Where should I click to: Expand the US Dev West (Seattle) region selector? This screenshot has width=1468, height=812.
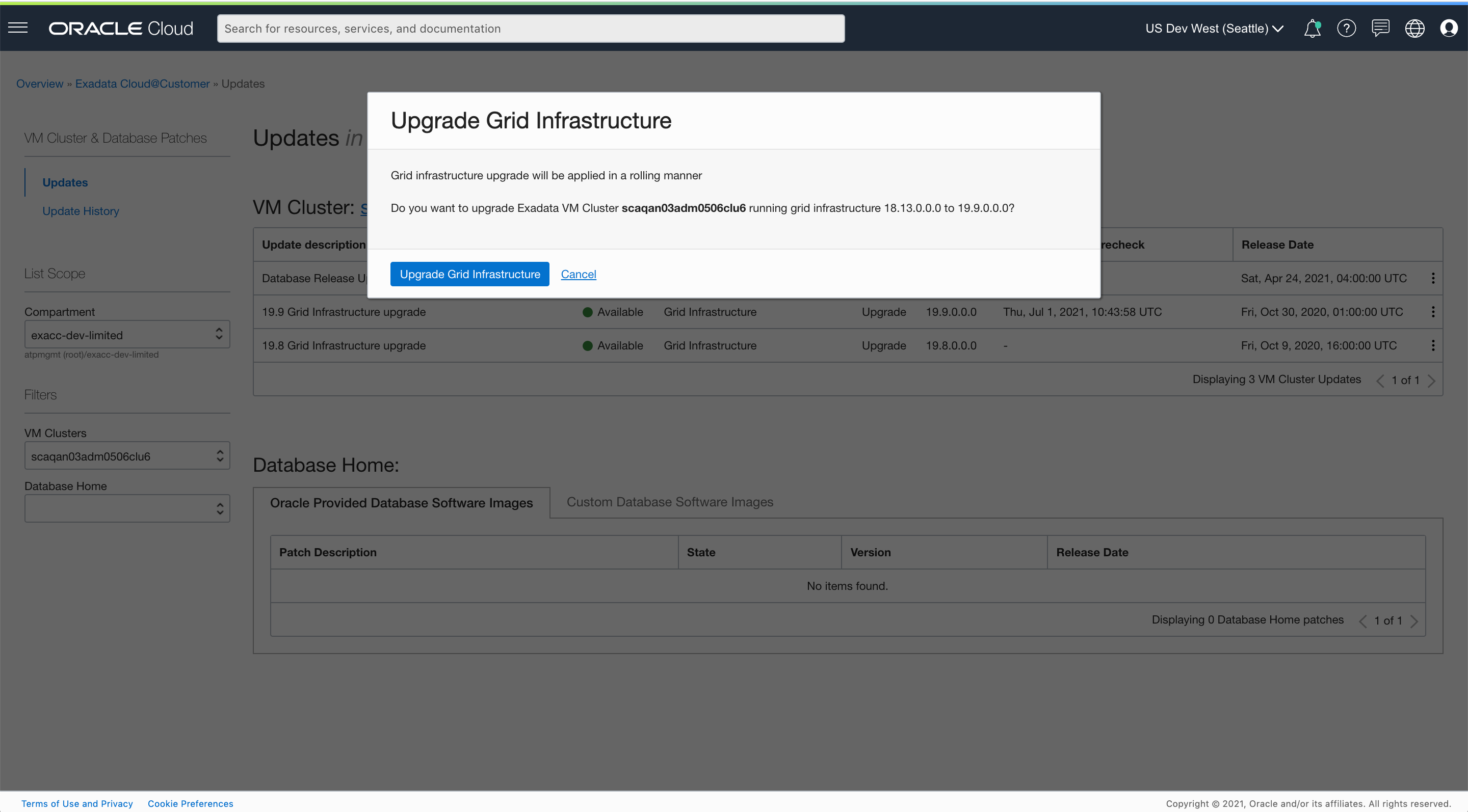point(1214,29)
